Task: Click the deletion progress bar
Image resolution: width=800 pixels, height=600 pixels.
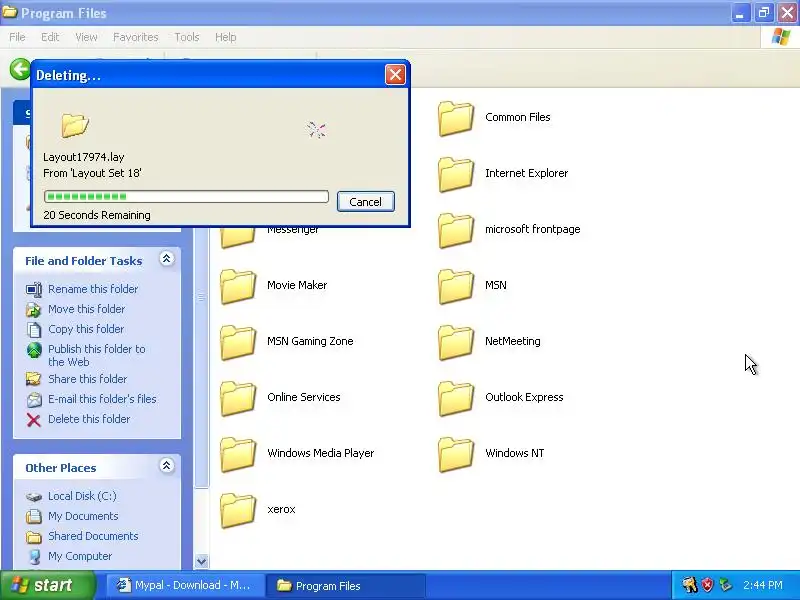Action: pyautogui.click(x=186, y=196)
